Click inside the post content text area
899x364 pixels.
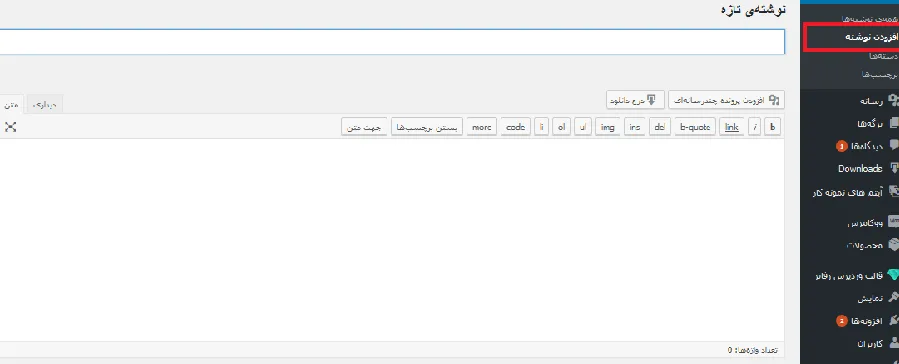tap(392, 240)
